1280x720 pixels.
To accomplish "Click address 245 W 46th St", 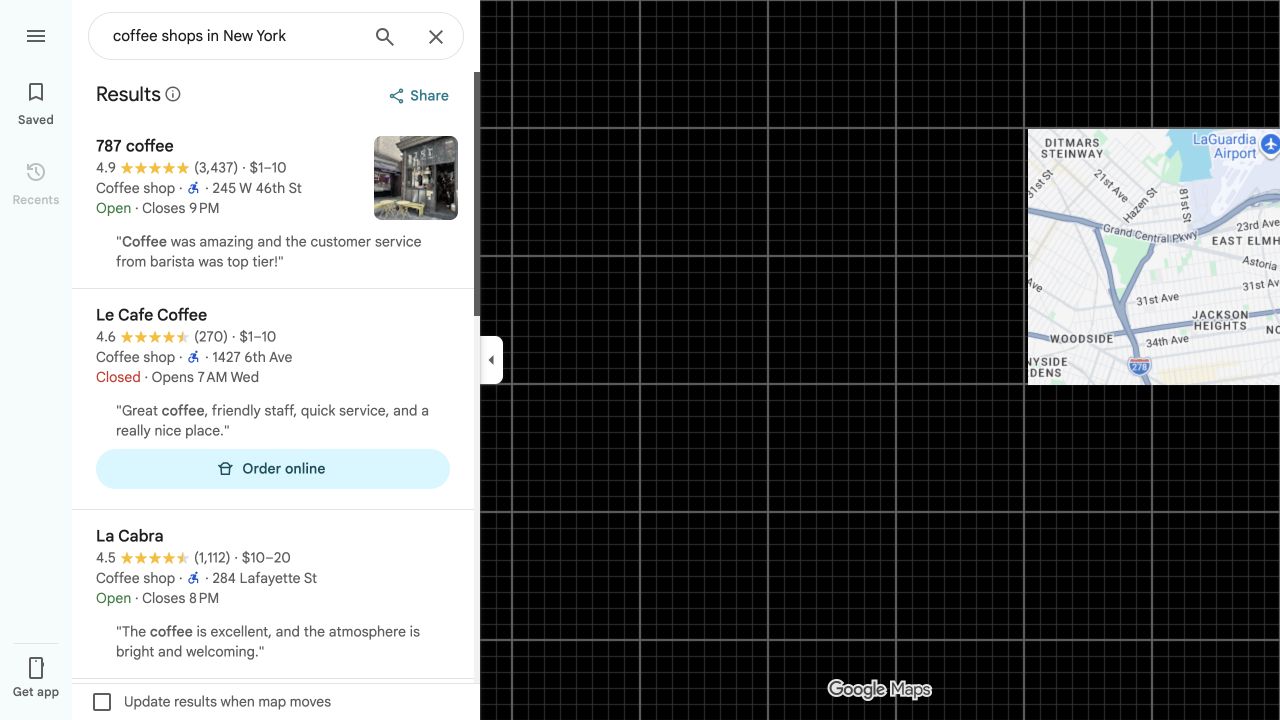I will coord(257,188).
